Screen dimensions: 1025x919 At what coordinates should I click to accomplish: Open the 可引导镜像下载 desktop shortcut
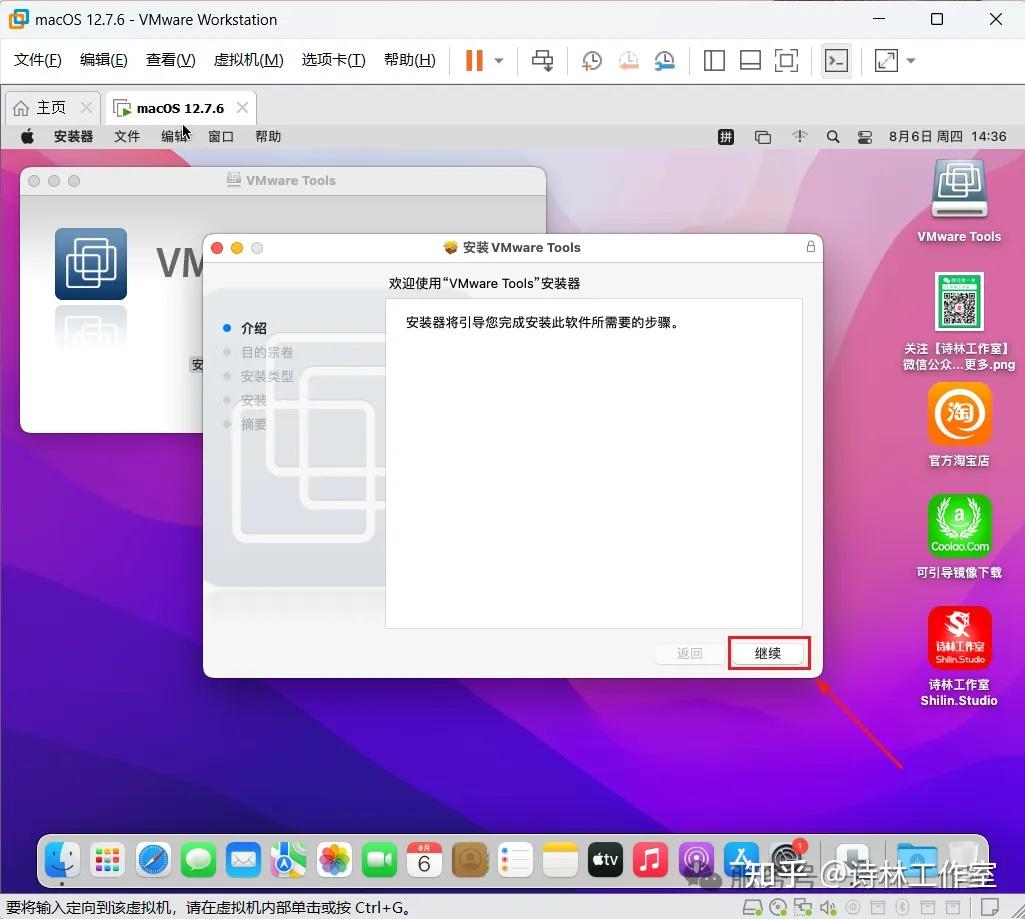point(959,537)
